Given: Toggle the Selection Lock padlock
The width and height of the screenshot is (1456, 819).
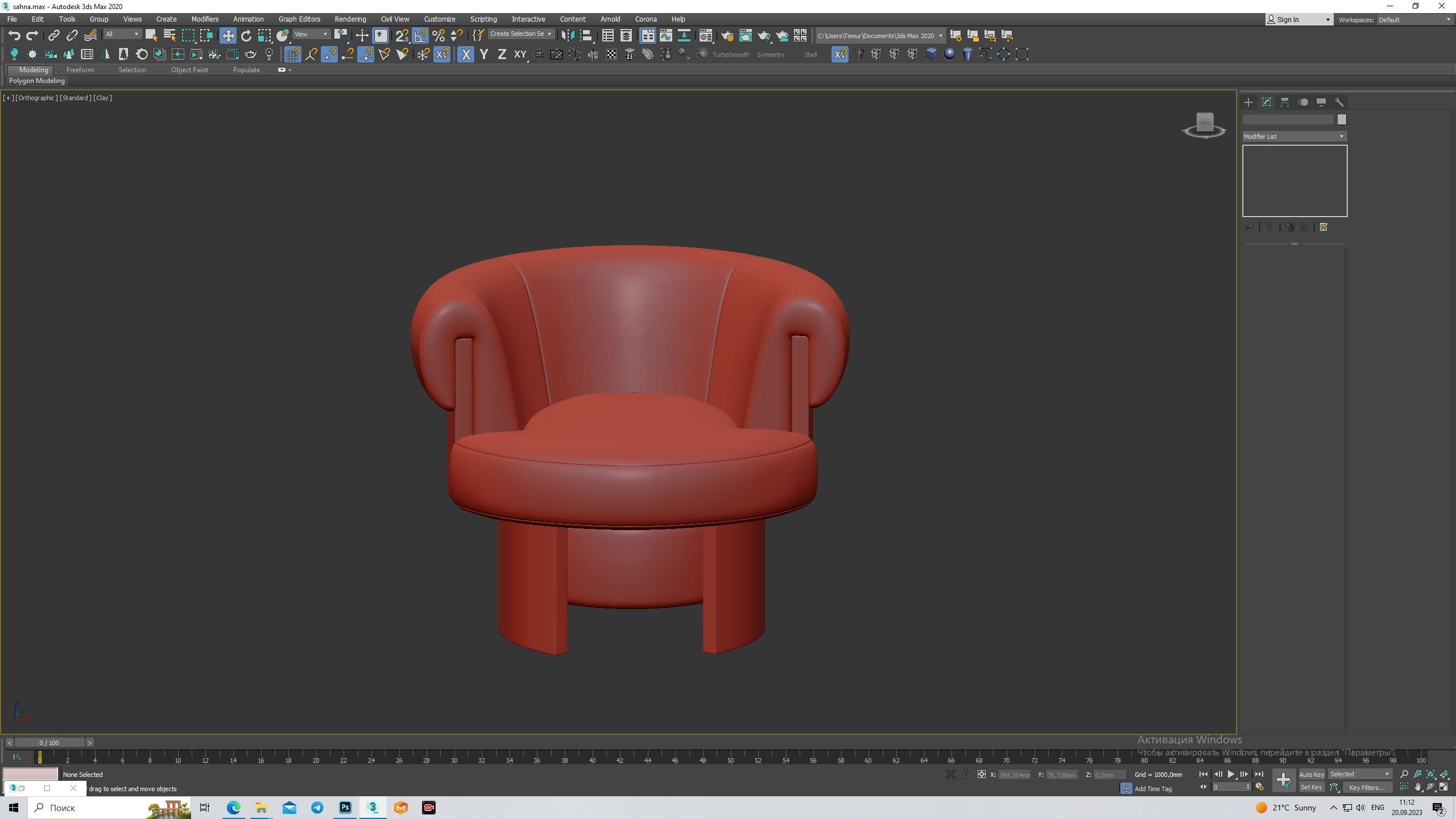Looking at the screenshot, I should (x=966, y=775).
